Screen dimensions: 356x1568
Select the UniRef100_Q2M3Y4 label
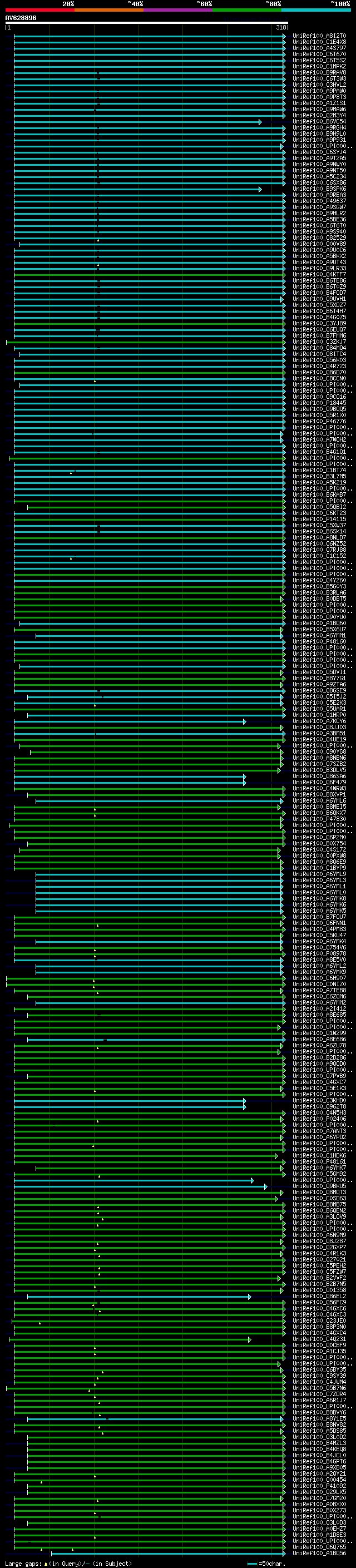[319, 116]
